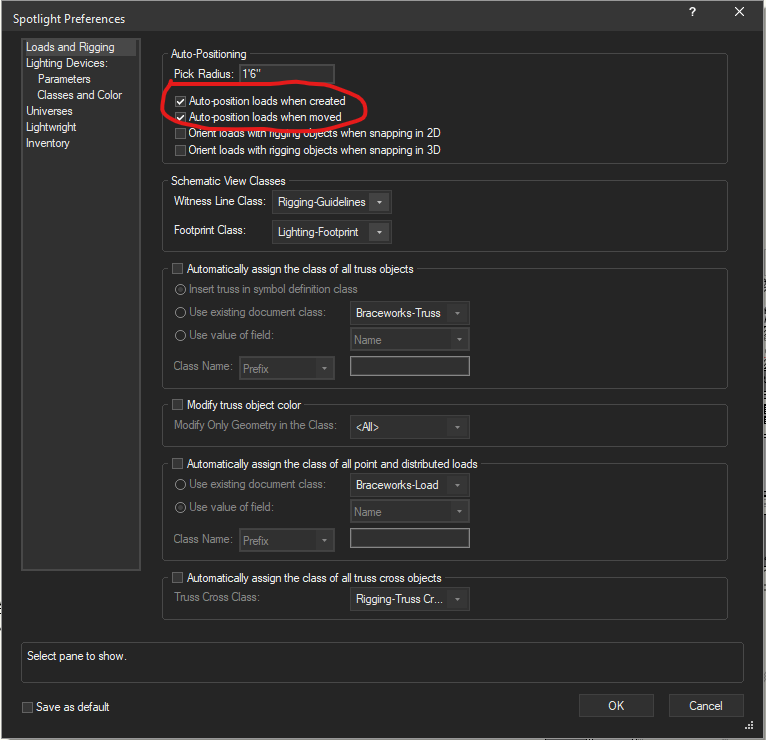
Task: Toggle the Modify truss object color checkbox
Action: 178,405
